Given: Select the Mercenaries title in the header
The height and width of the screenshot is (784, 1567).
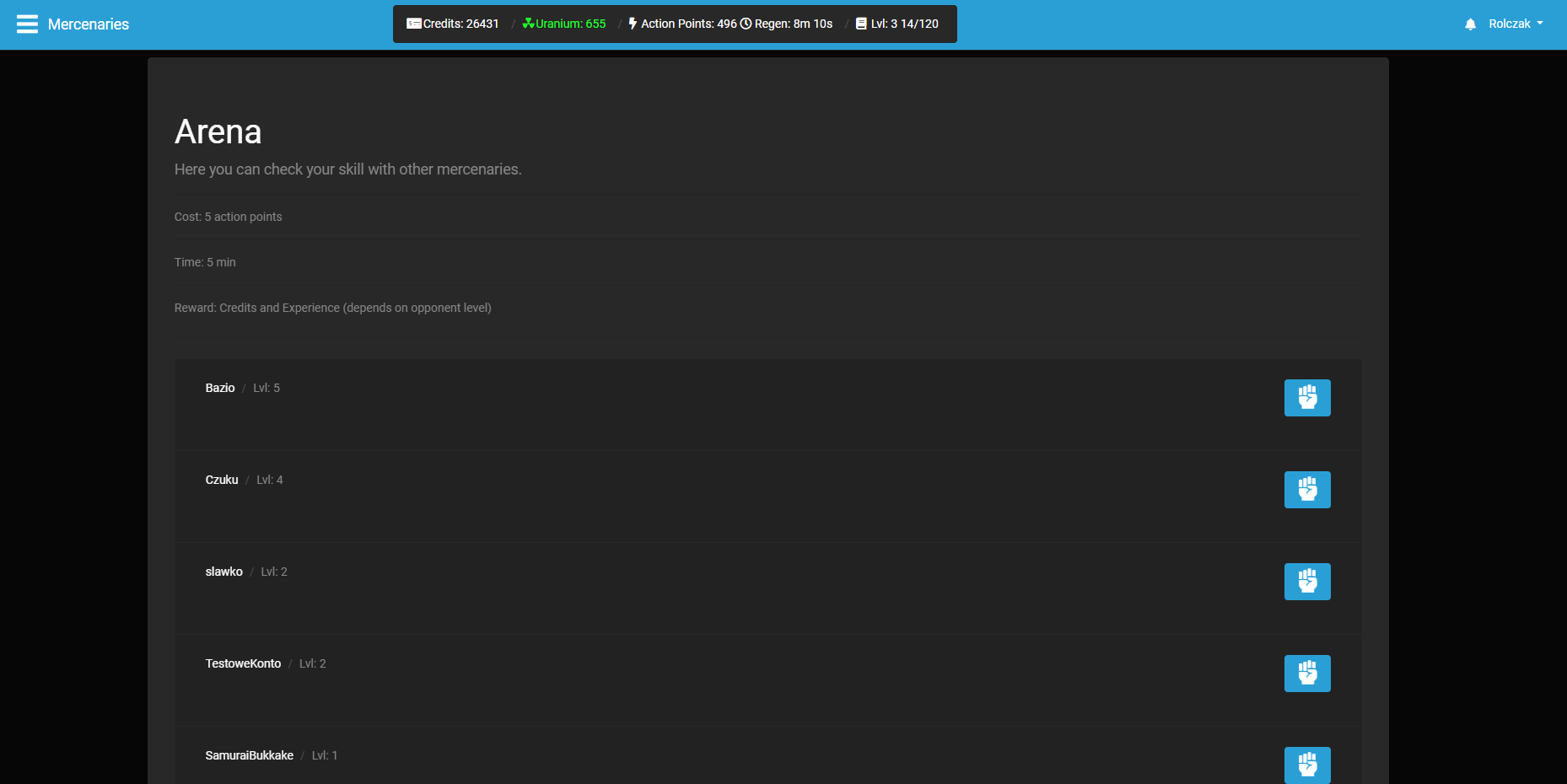Looking at the screenshot, I should [x=89, y=24].
